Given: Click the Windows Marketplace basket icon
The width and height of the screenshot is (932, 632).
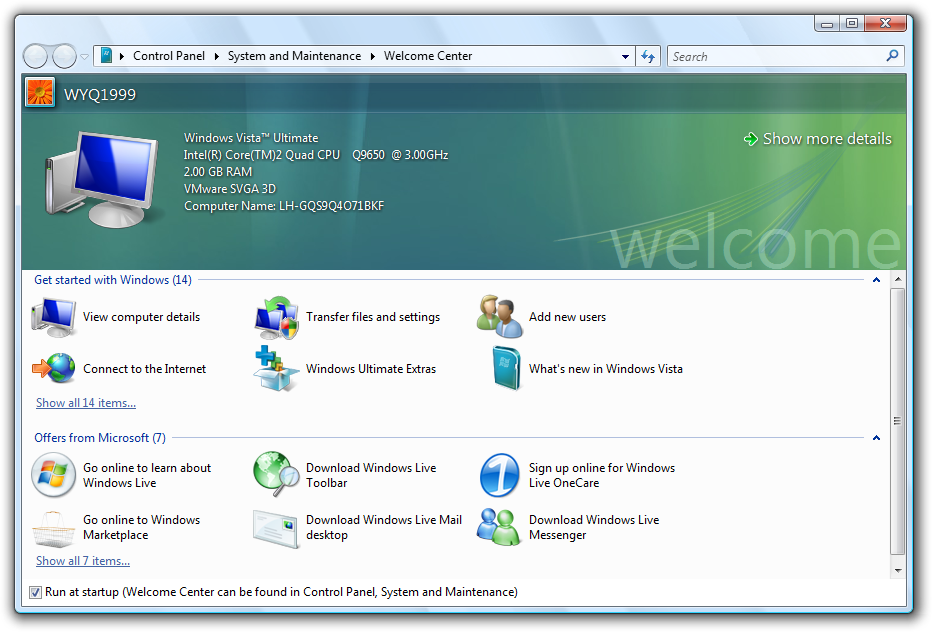Looking at the screenshot, I should [x=54, y=527].
